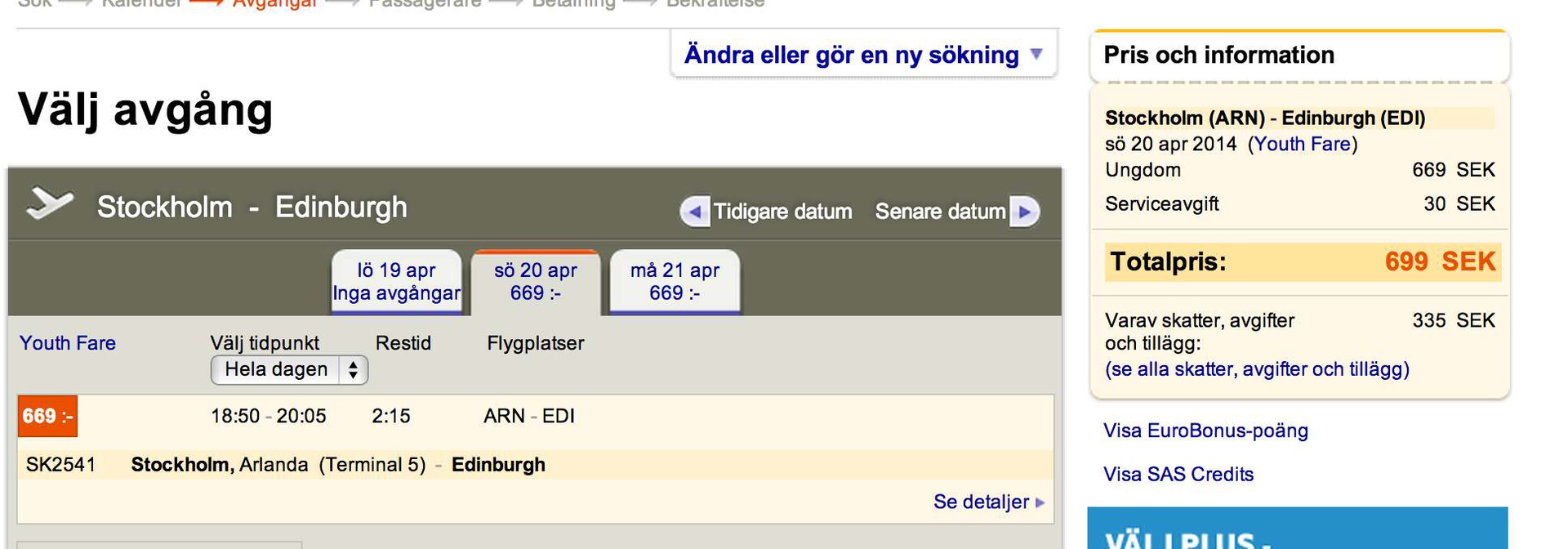The height and width of the screenshot is (549, 1568).
Task: Click the right arrow for Senare datum
Action: 1024,212
